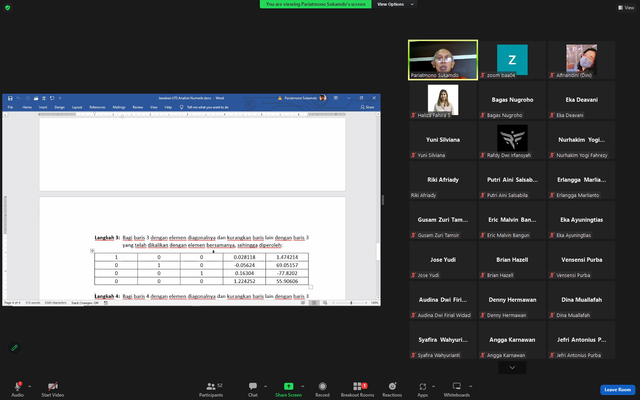640x400 pixels.
Task: Click the green annotation pencil icon
Action: (x=14, y=348)
